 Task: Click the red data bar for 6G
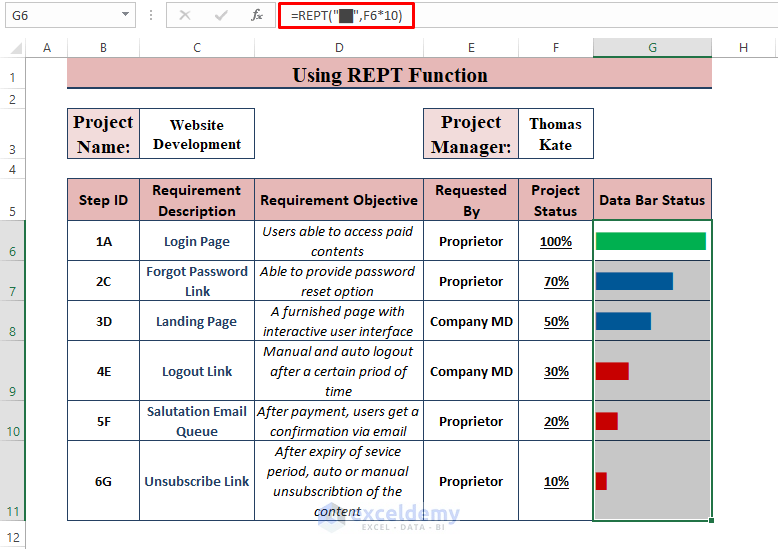[601, 481]
